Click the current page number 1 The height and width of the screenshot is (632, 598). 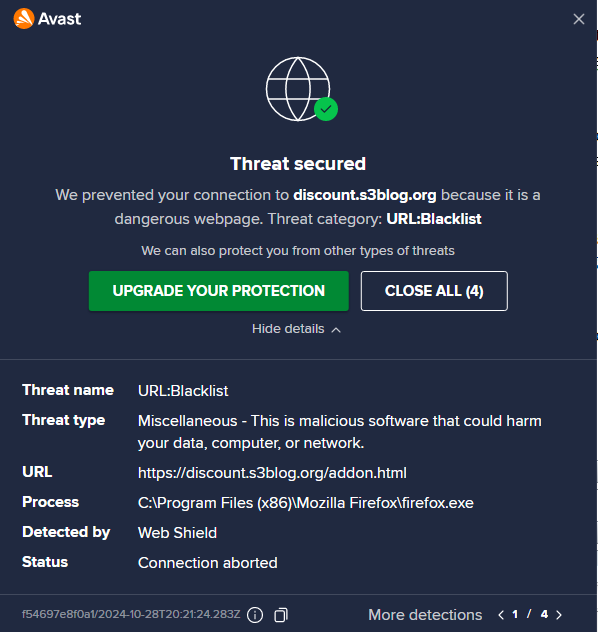tap(515, 614)
